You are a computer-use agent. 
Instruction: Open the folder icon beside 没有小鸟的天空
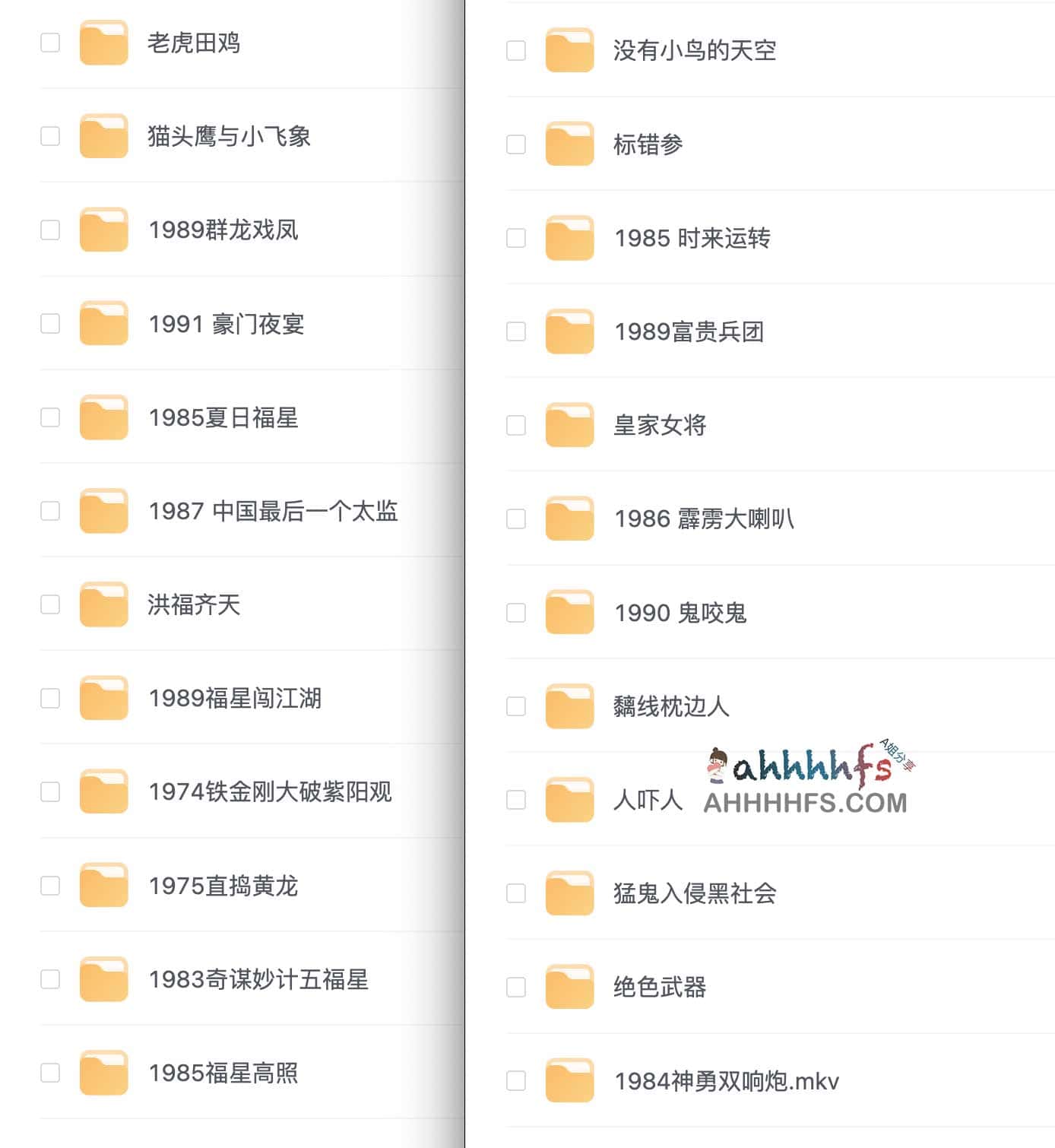coord(569,50)
